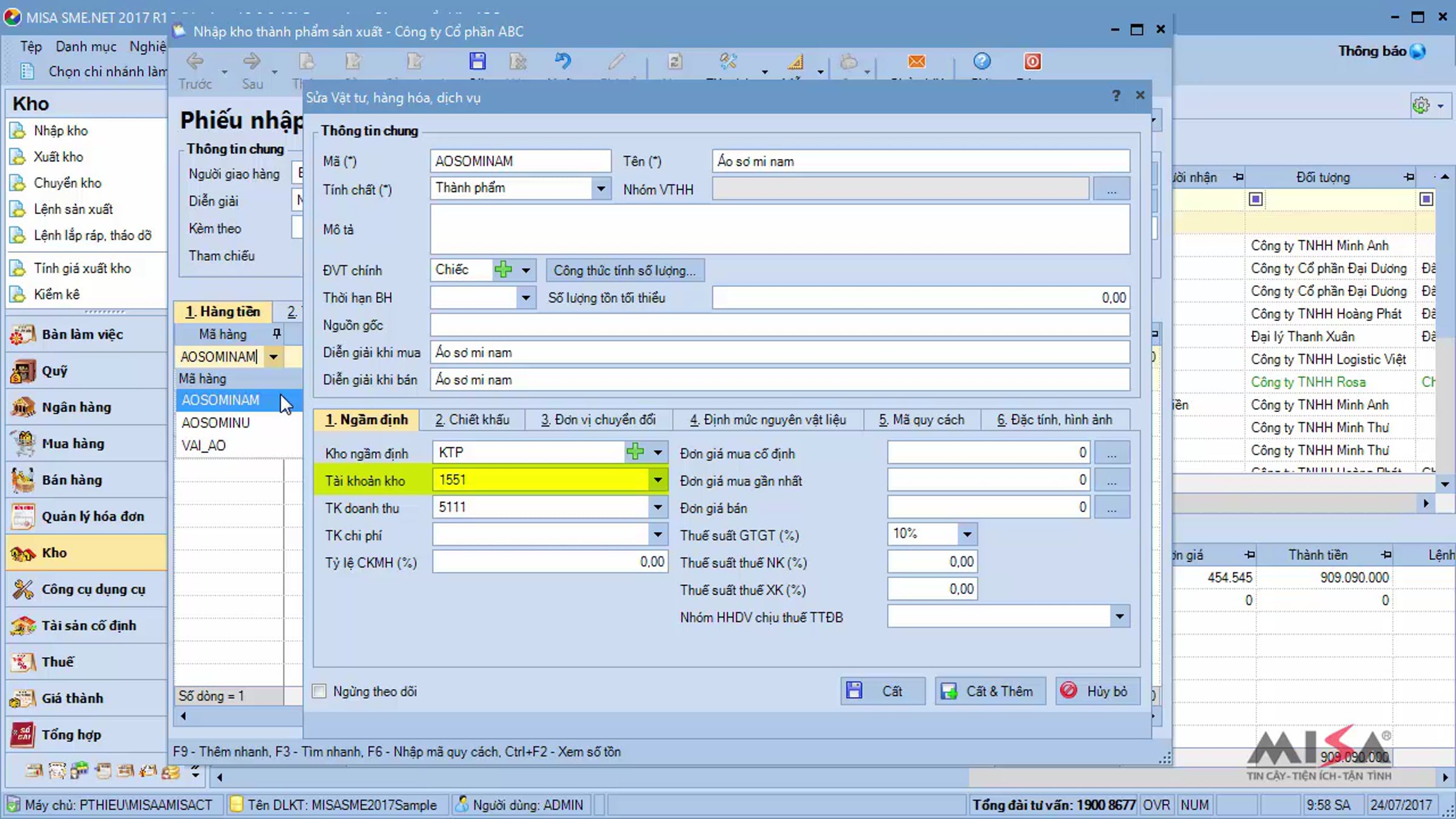Screen dimensions: 1456x819
Task: Click the red close icon in the toolbar
Action: [x=1033, y=61]
